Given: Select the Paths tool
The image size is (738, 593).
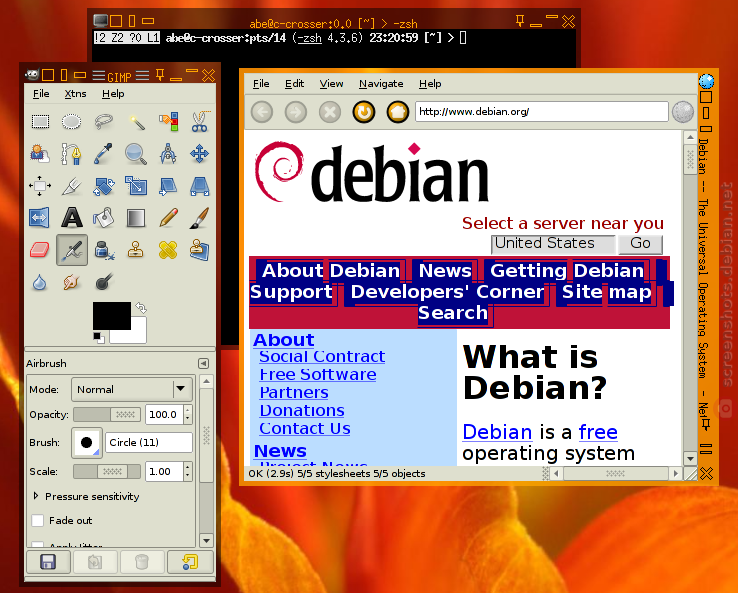Looking at the screenshot, I should coord(72,154).
